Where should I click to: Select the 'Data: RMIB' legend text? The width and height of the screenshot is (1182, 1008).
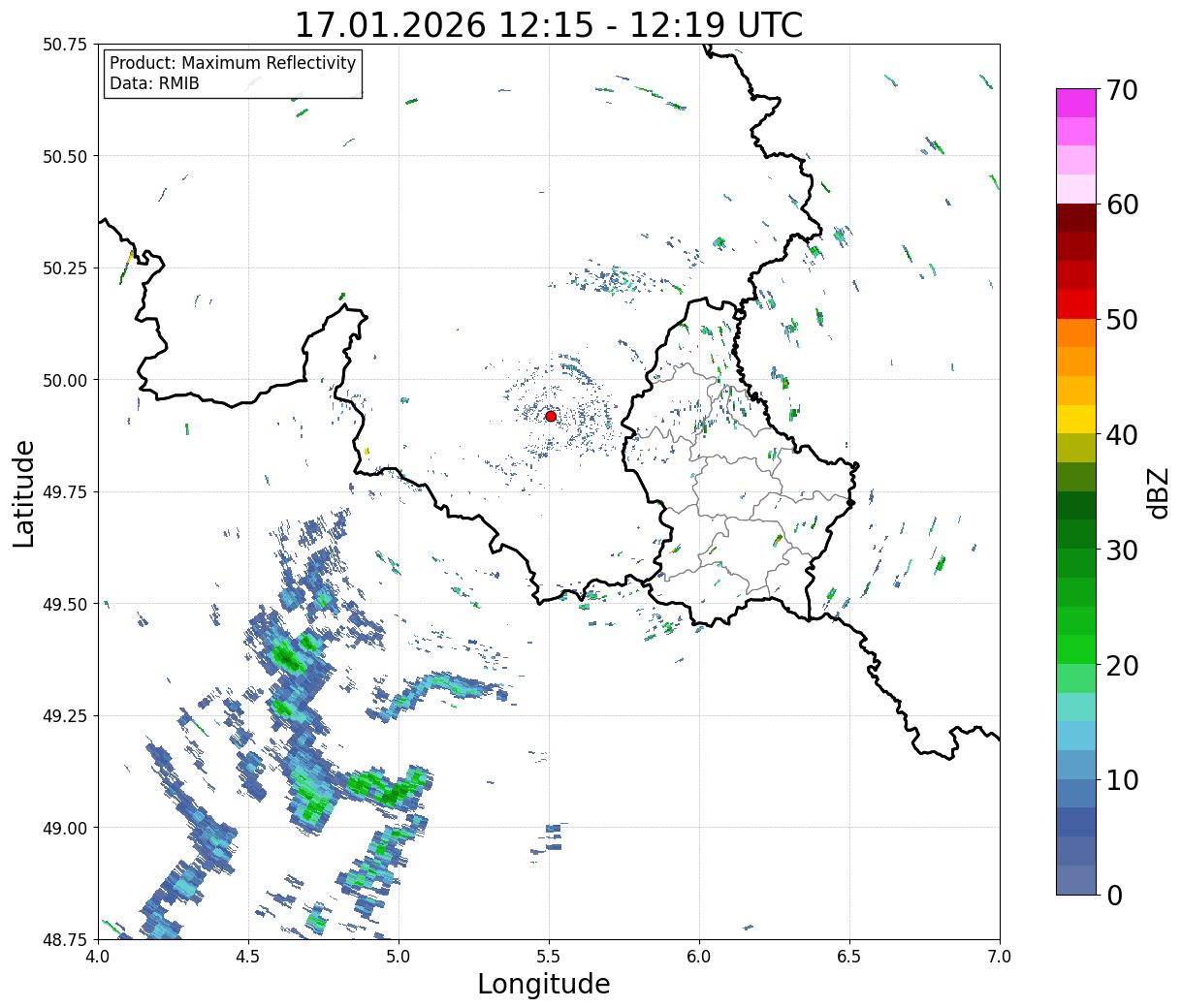pyautogui.click(x=154, y=83)
